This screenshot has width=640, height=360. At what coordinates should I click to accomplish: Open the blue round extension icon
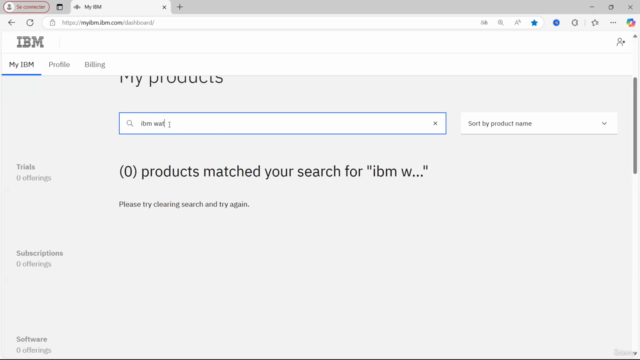(556, 22)
